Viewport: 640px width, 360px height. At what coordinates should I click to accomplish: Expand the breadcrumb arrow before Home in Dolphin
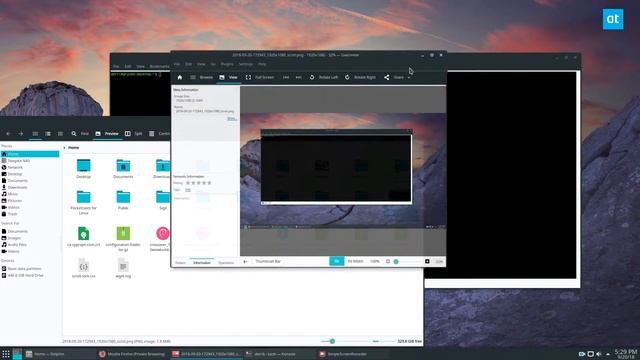pyautogui.click(x=64, y=147)
